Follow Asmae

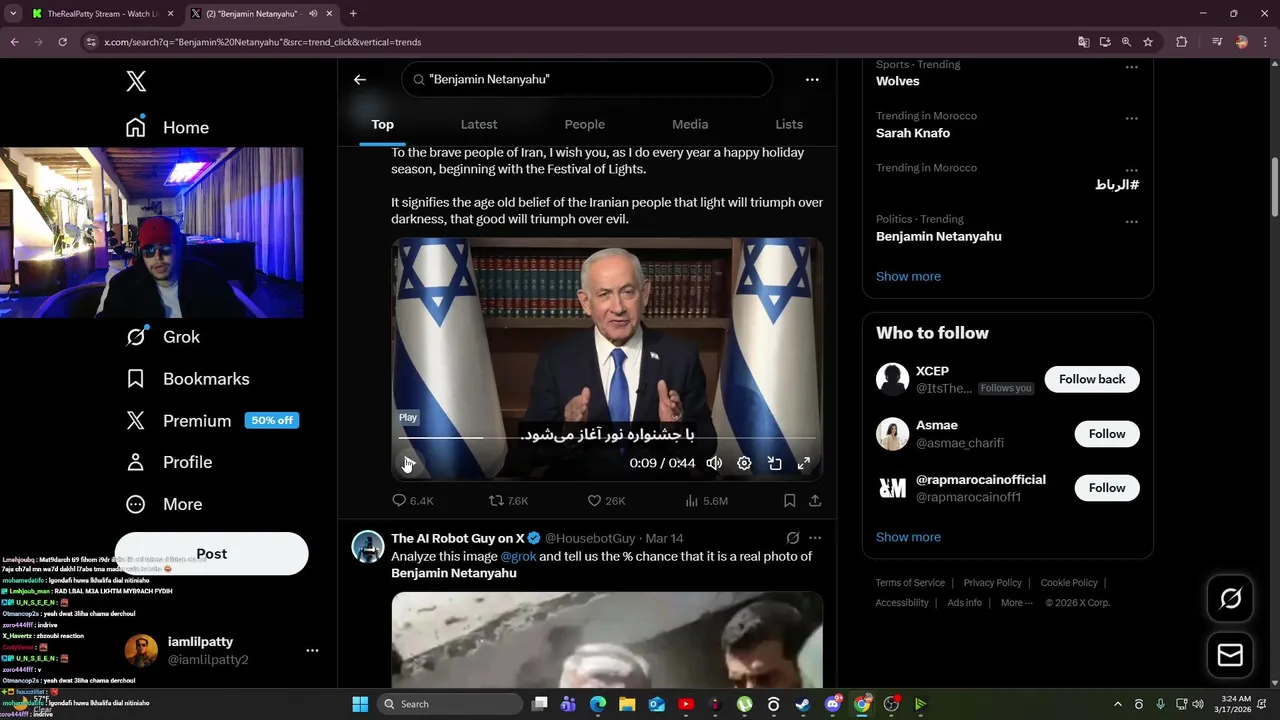pos(1107,434)
